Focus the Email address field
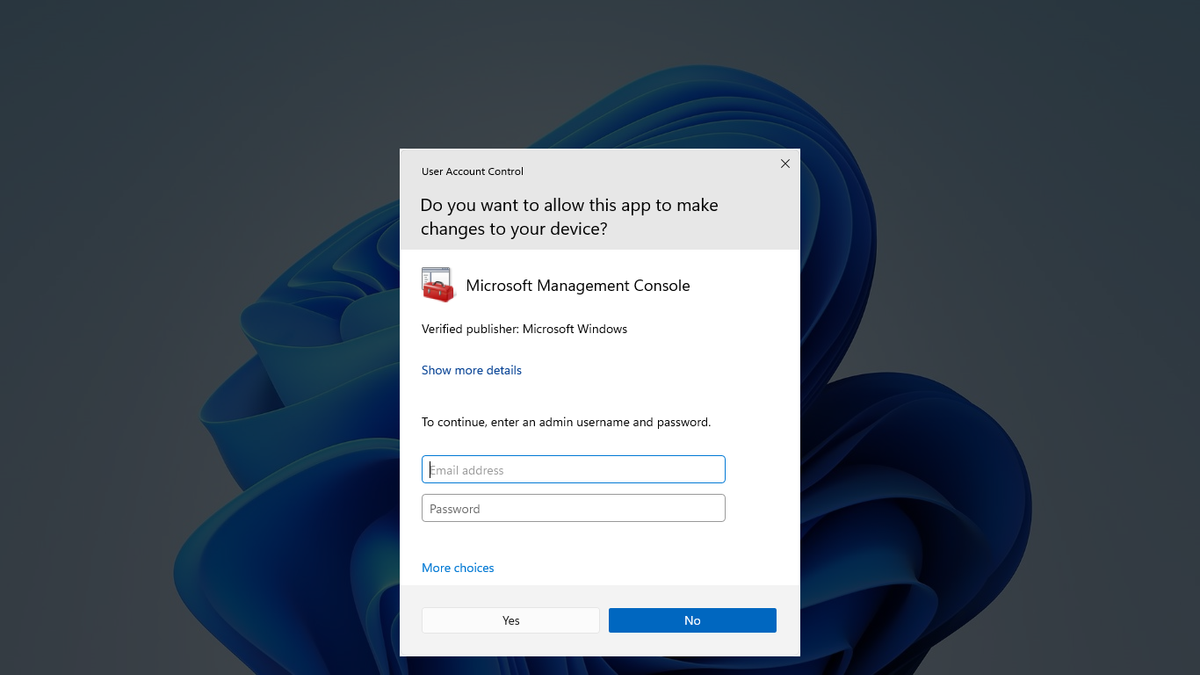This screenshot has height=675, width=1200. click(573, 470)
